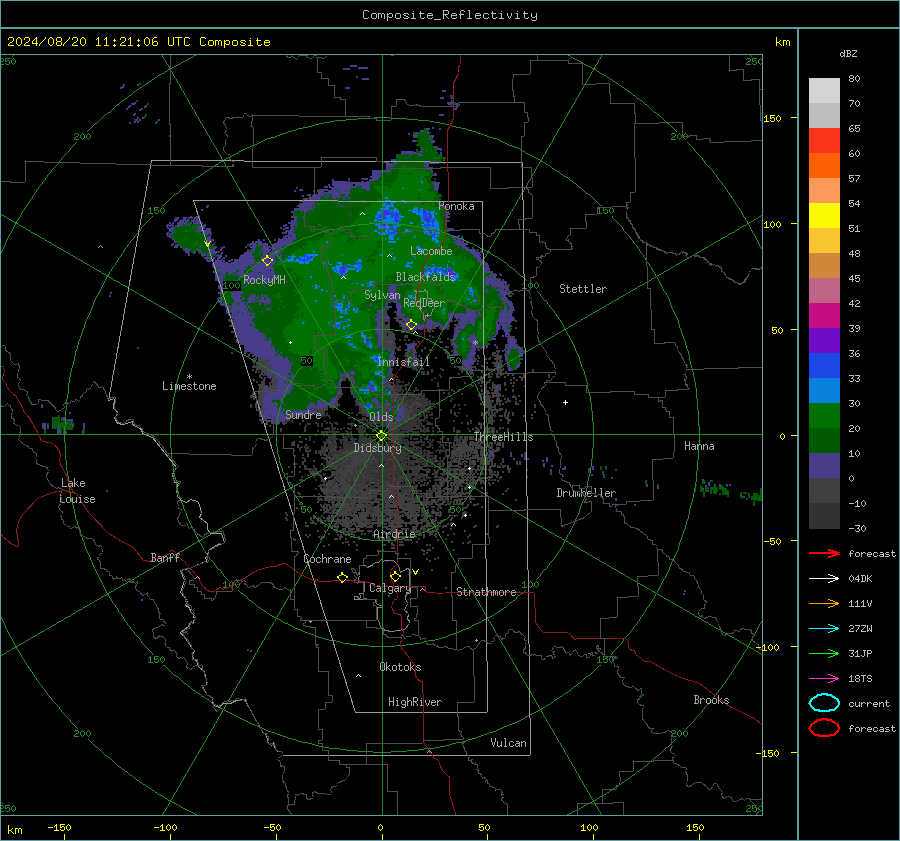Click radar-center diamond marker above Didsbury

[x=382, y=436]
